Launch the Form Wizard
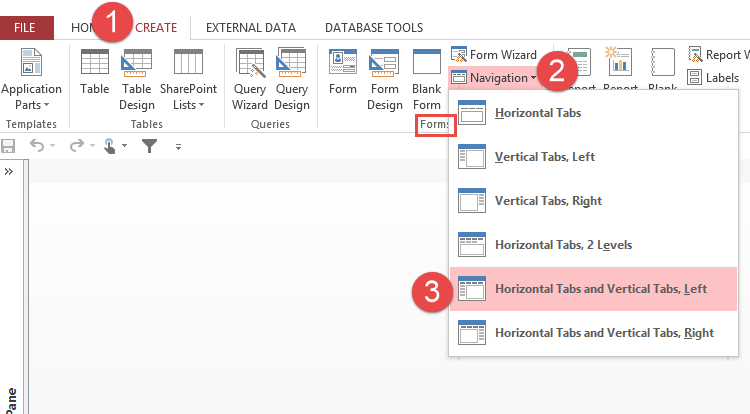The height and width of the screenshot is (414, 750). [x=494, y=55]
